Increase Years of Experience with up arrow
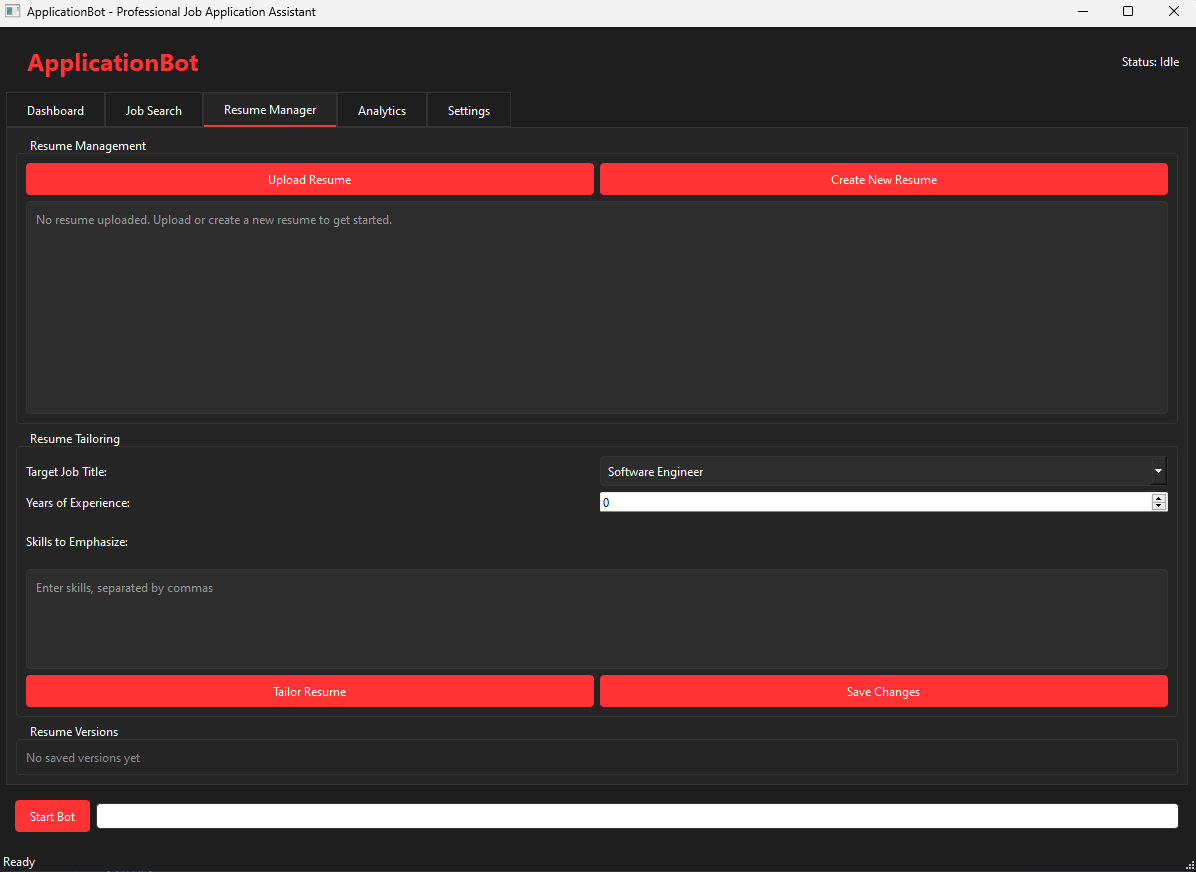Screen dimensions: 1196x872 (x=1159, y=497)
